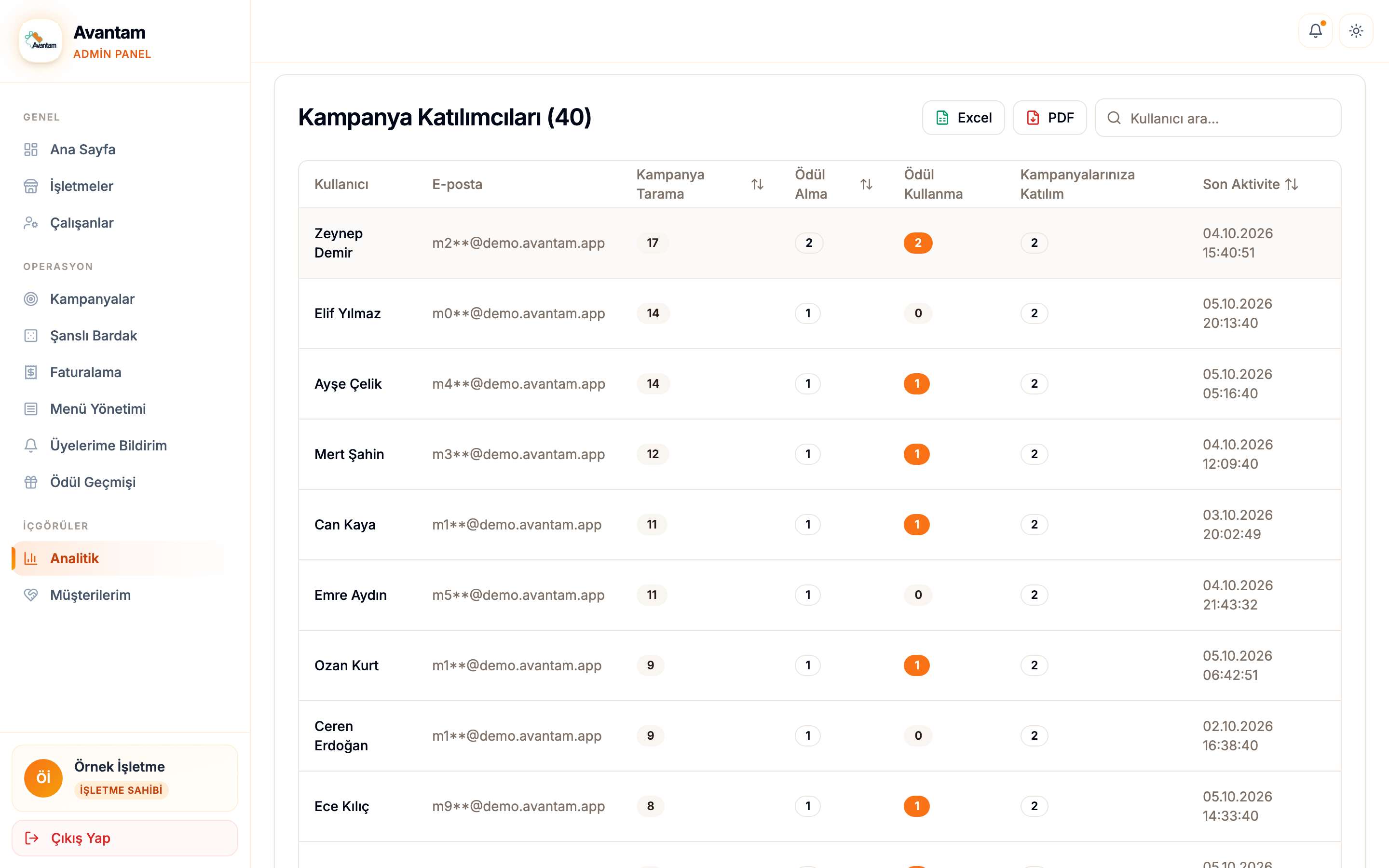Toggle light/dark theme sun icon
1389x868 pixels.
1356,30
